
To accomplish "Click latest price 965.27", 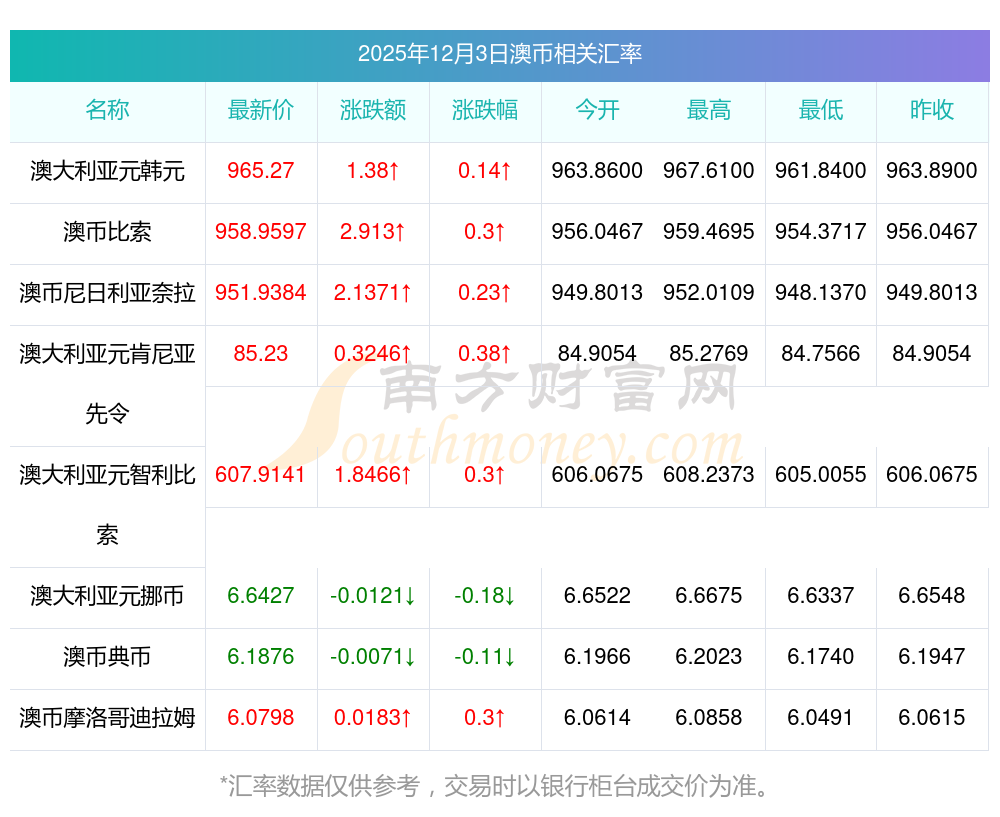I will (261, 171).
